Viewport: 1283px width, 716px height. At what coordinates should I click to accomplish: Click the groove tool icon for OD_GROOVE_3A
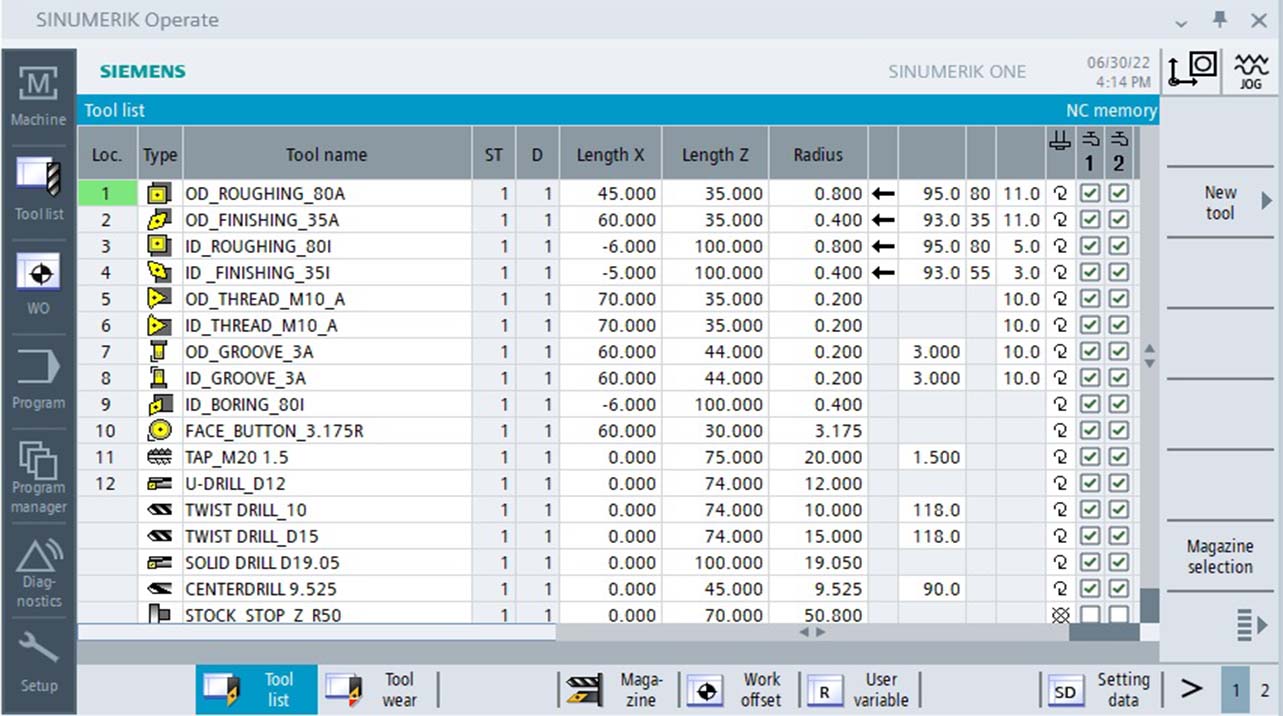pyautogui.click(x=158, y=352)
